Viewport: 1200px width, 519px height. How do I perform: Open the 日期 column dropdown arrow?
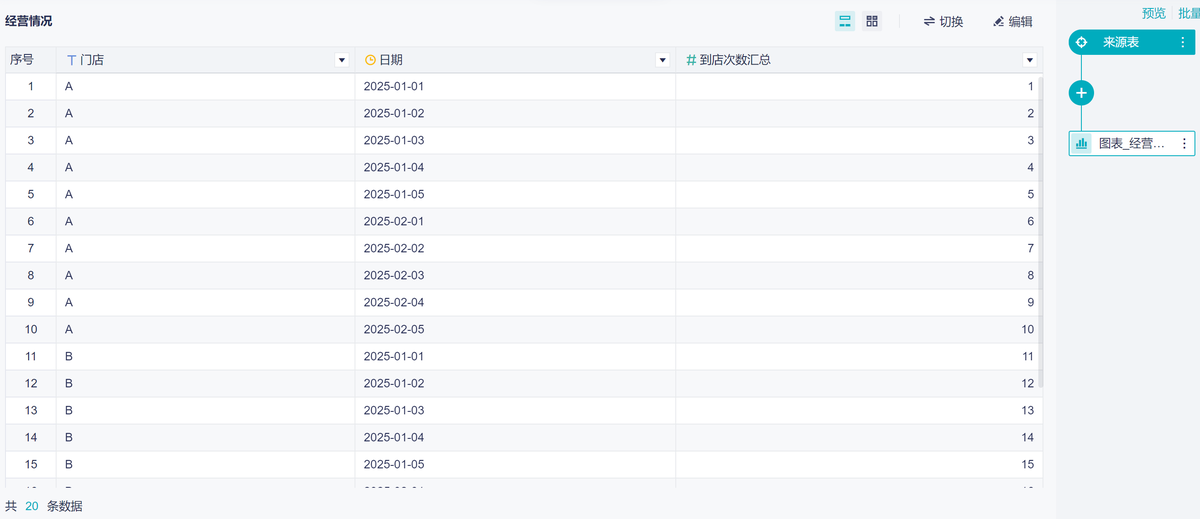[x=662, y=61]
